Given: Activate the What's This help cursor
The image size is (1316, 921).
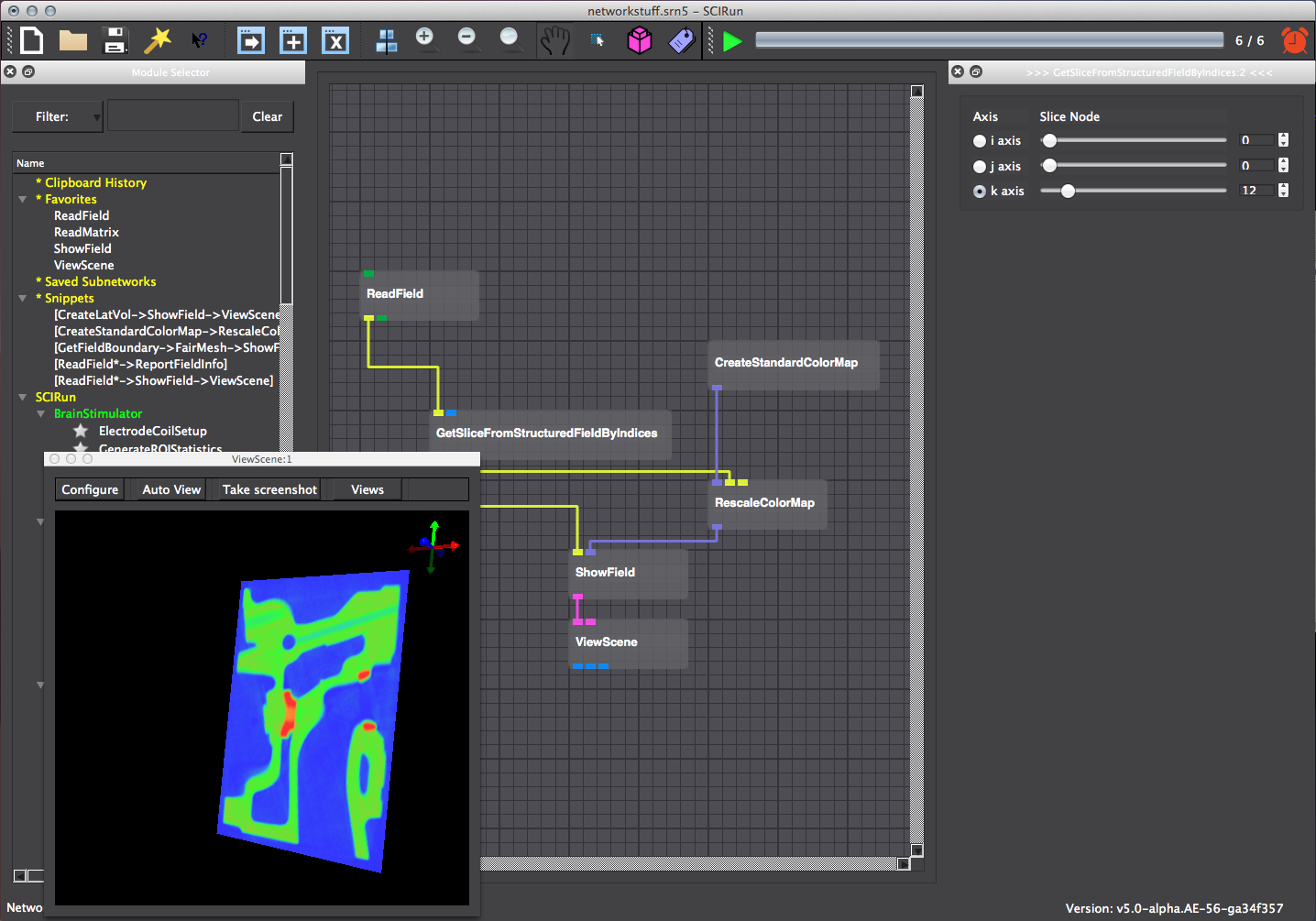Looking at the screenshot, I should click(x=199, y=40).
